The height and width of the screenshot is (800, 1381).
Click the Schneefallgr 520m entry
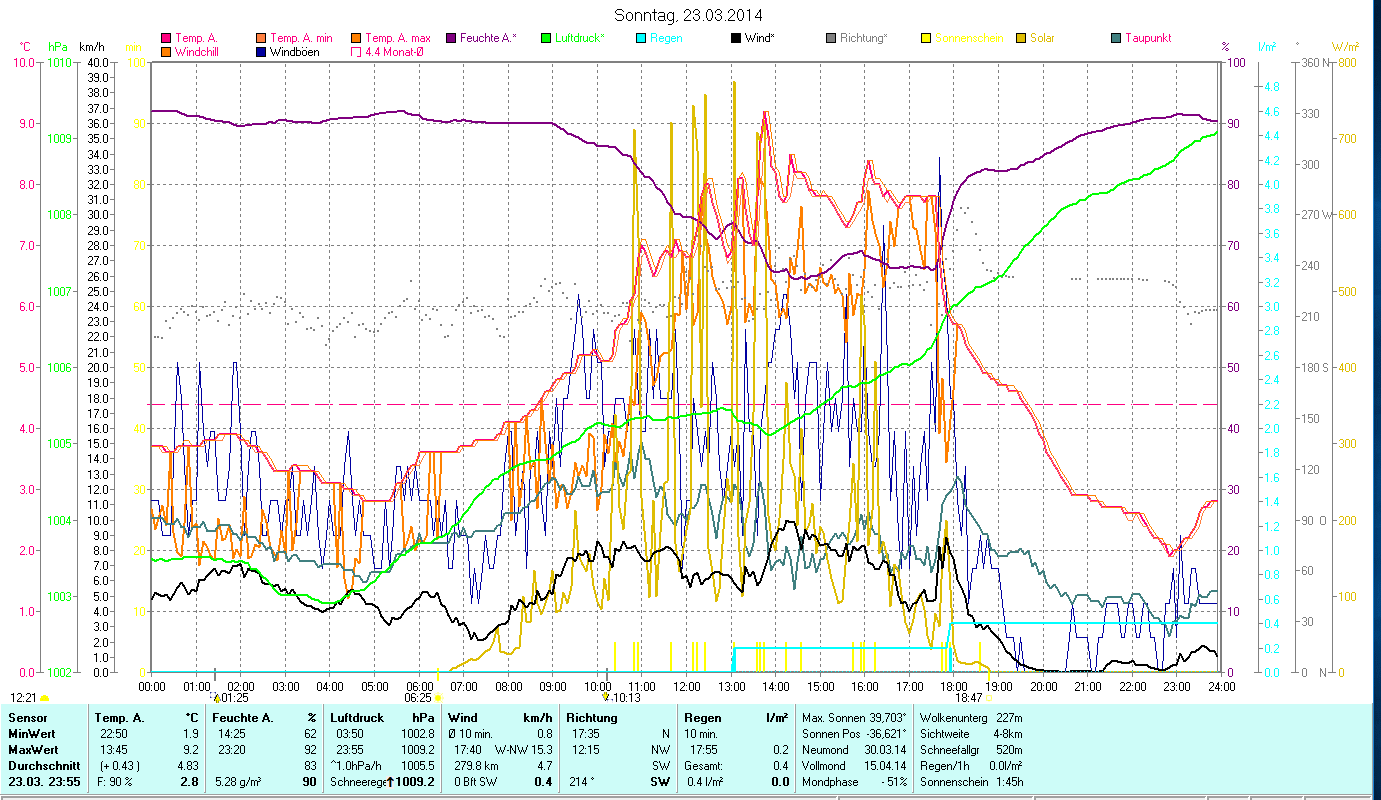coord(970,750)
